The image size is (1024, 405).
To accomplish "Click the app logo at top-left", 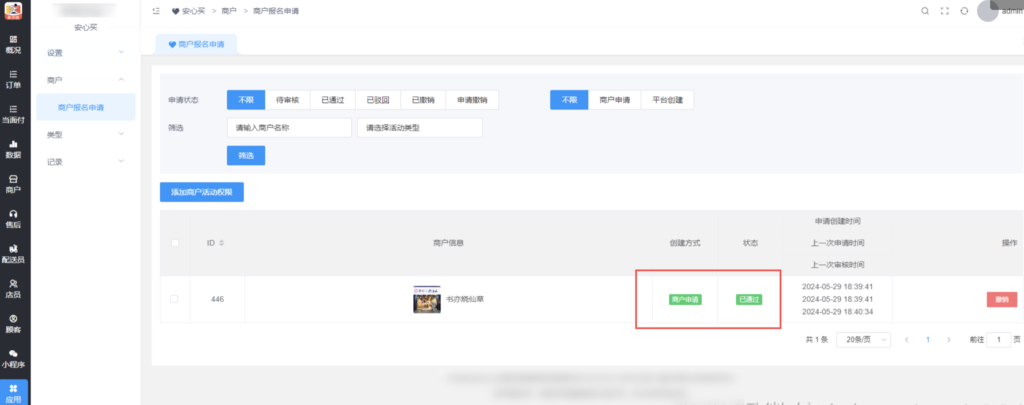I will click(13, 11).
